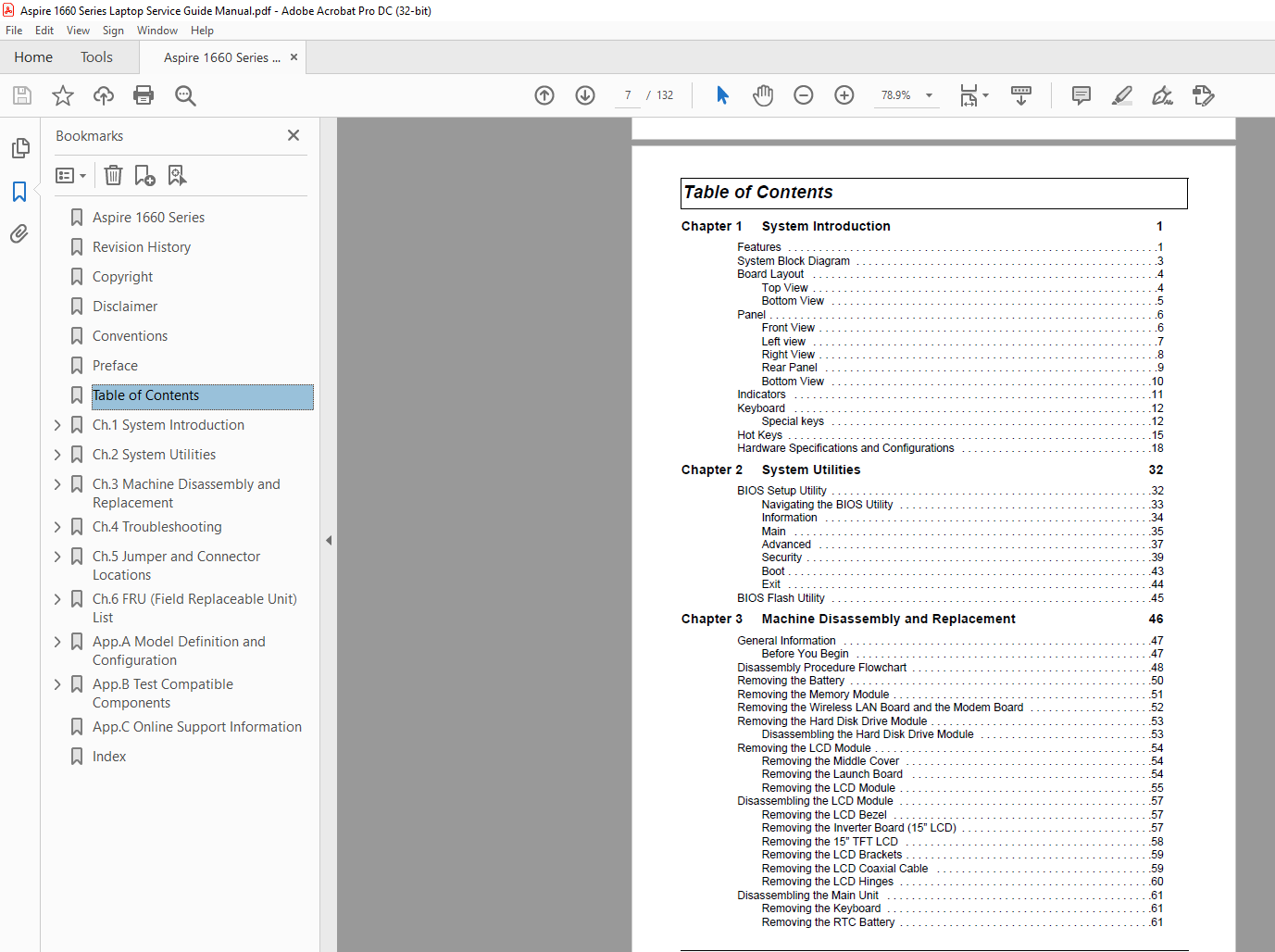
Task: Open the Copyright bookmark
Action: [x=122, y=277]
